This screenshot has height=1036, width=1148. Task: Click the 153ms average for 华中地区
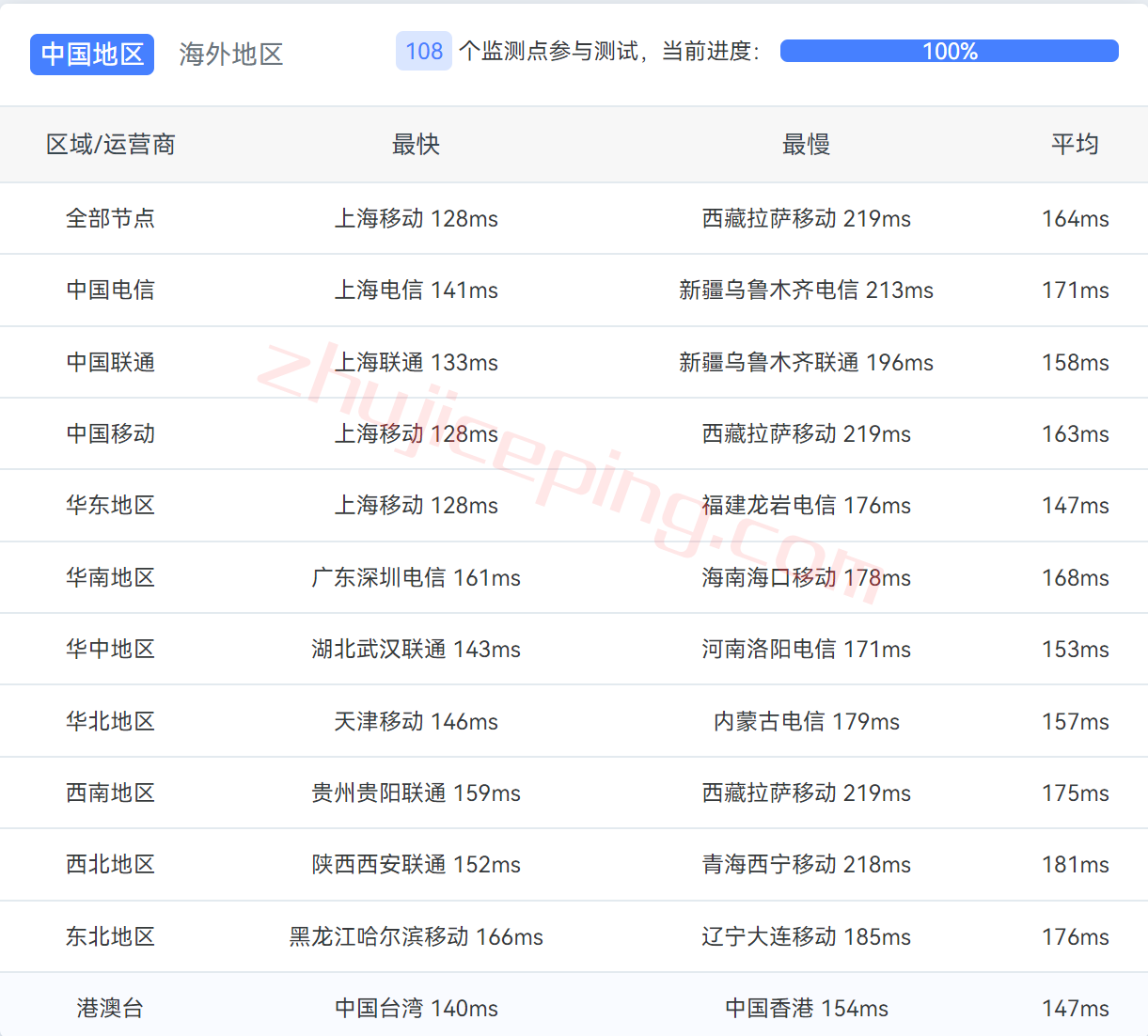1076,649
